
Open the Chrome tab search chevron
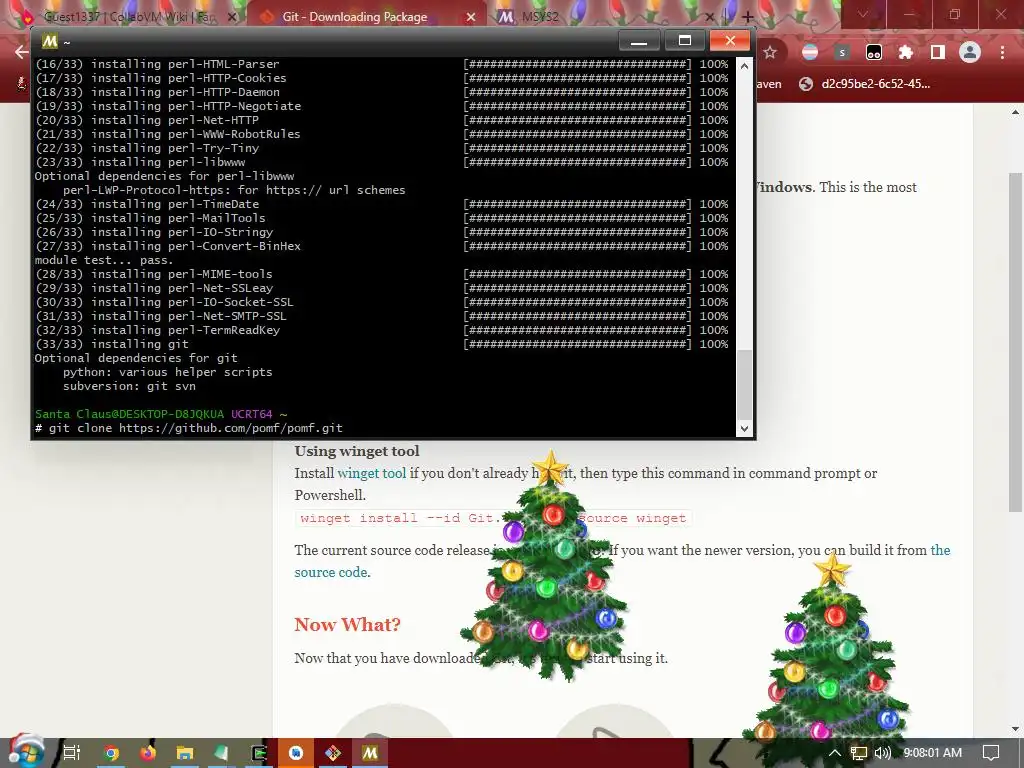[863, 14]
